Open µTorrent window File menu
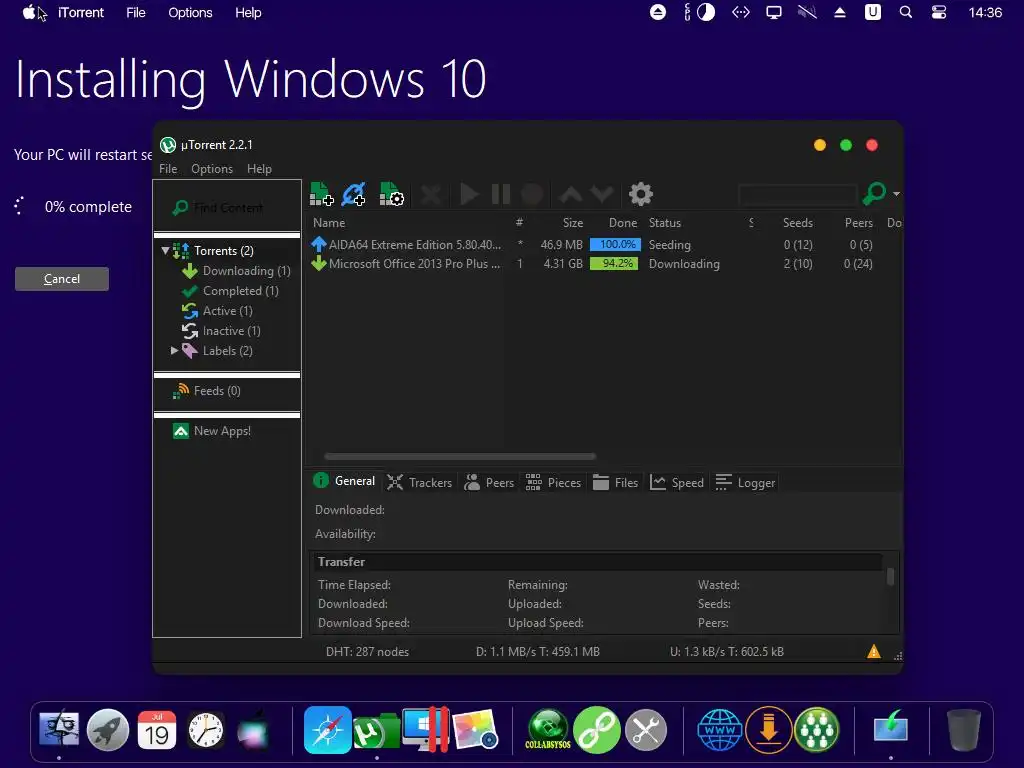1024x768 pixels. pyautogui.click(x=168, y=168)
